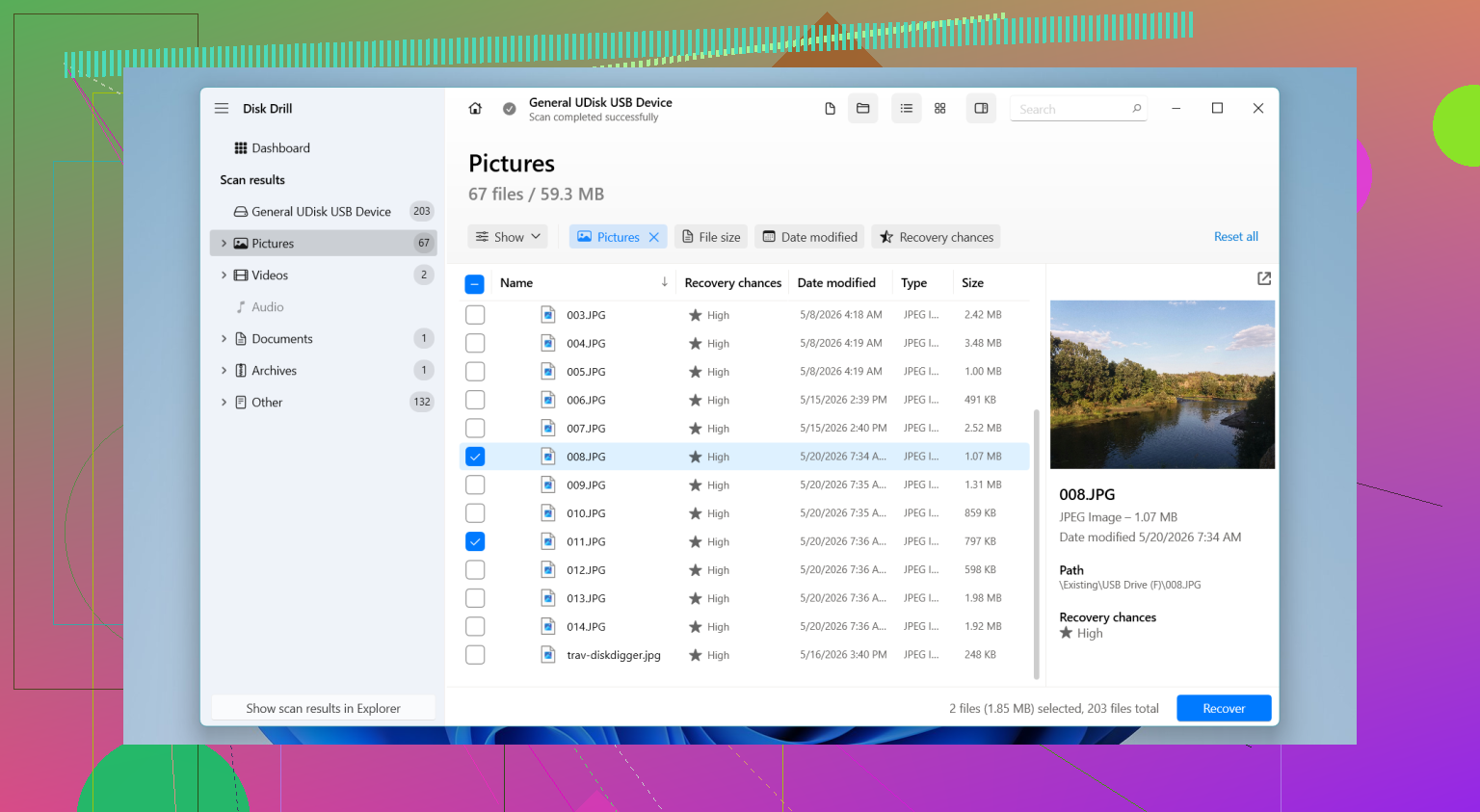The width and height of the screenshot is (1480, 812).
Task: Expand the Videos category chevron
Action: pyautogui.click(x=224, y=275)
